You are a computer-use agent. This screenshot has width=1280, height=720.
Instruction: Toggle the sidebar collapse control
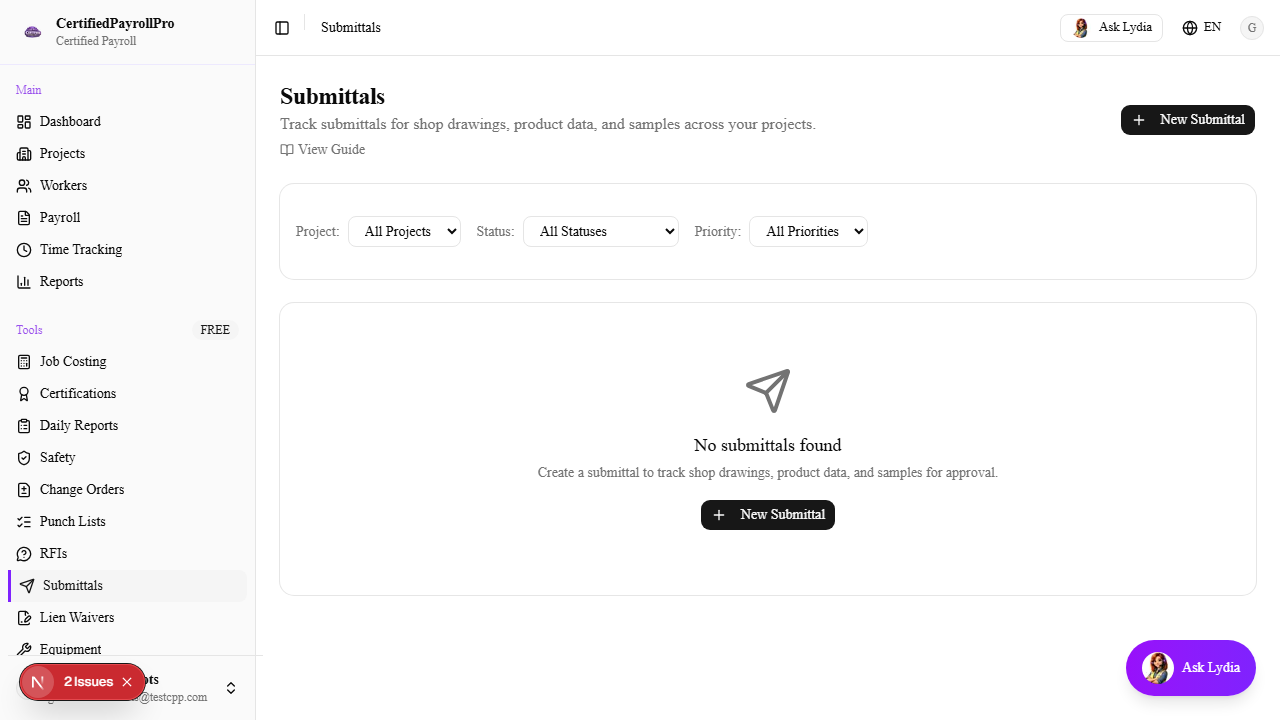(282, 27)
